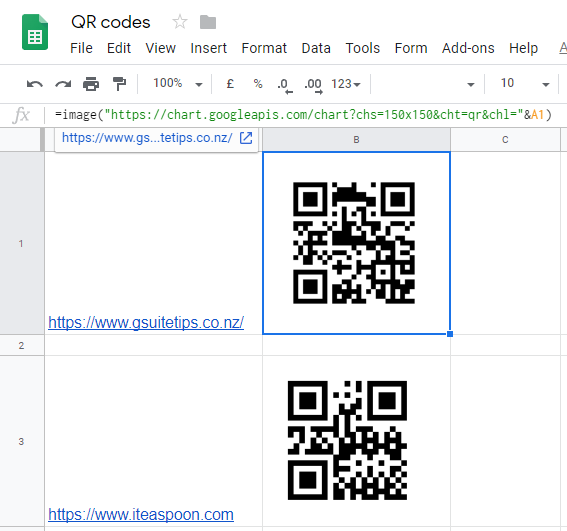
Task: Click the iteaspoon.com link in cell A3
Action: point(141,514)
